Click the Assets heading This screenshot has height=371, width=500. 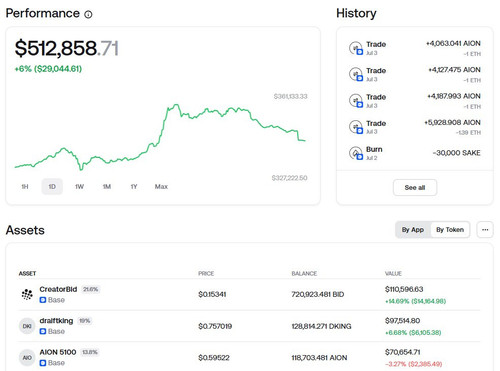(25, 230)
